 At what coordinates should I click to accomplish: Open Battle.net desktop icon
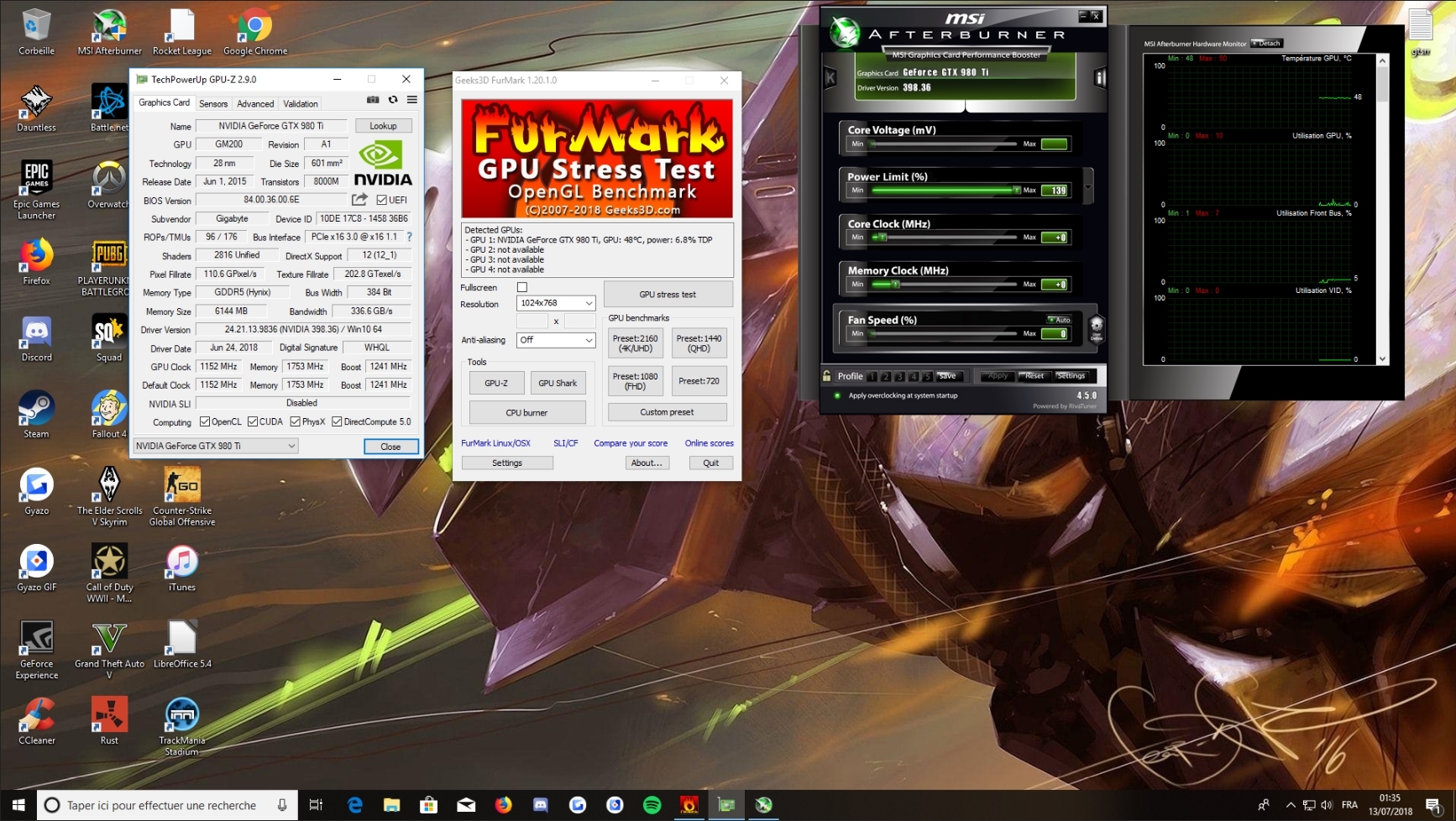109,109
